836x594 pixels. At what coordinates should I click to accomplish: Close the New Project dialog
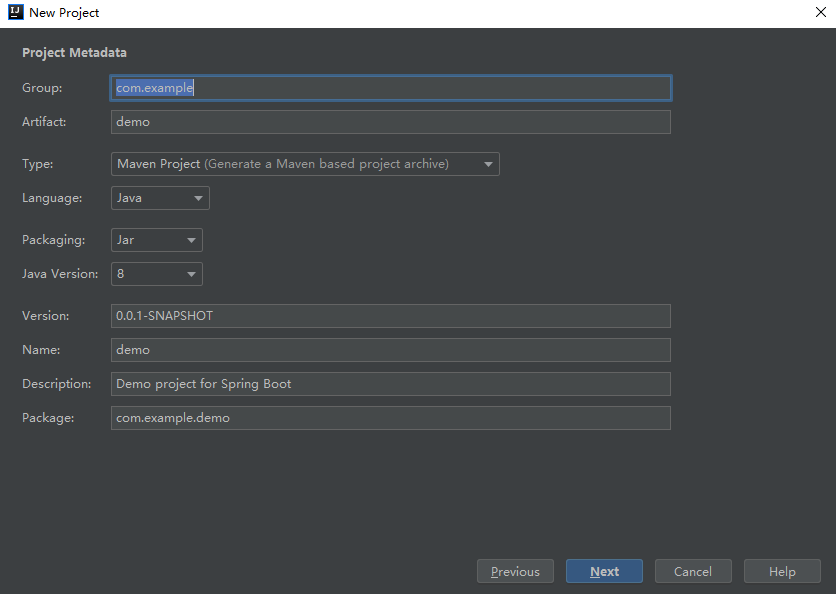[820, 13]
